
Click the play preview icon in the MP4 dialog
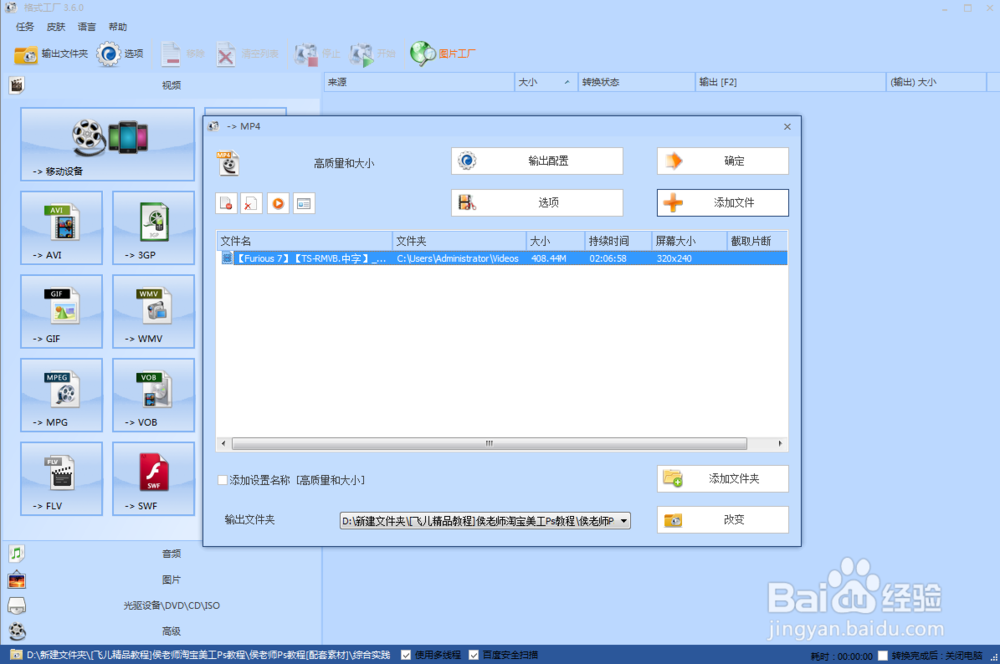tap(278, 203)
